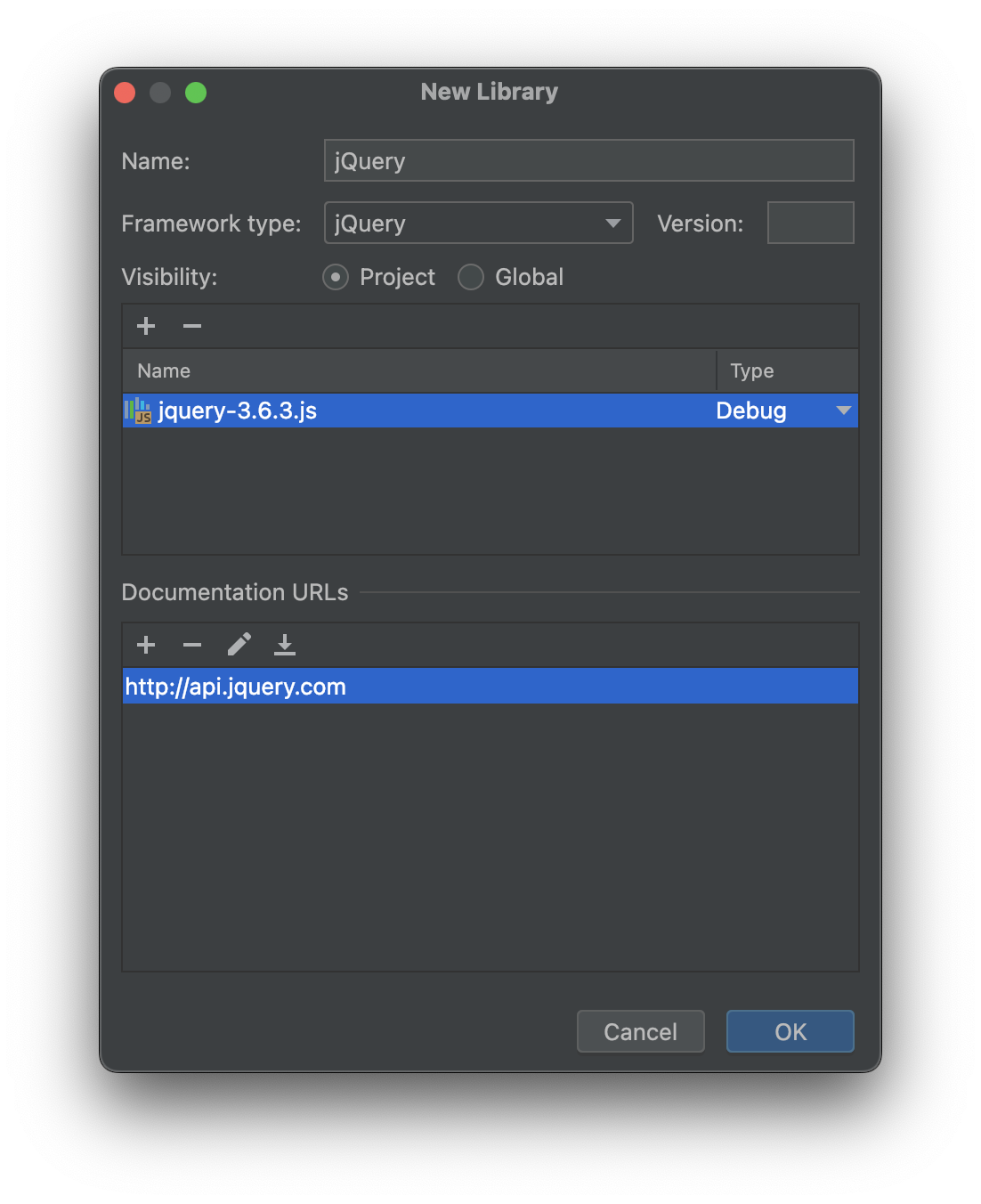Remove the selected documentation URL

191,644
